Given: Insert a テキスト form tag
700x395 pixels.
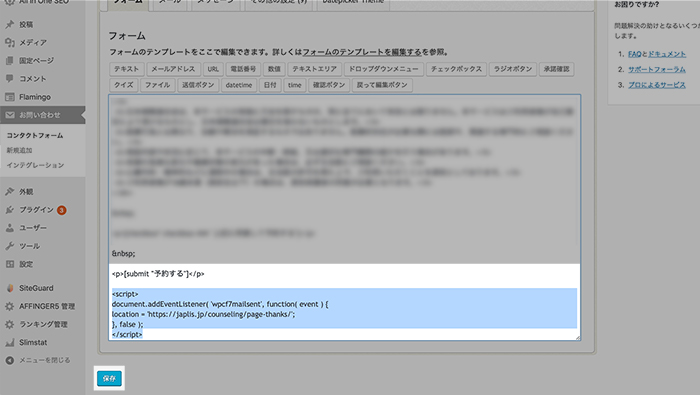Looking at the screenshot, I should 126,69.
